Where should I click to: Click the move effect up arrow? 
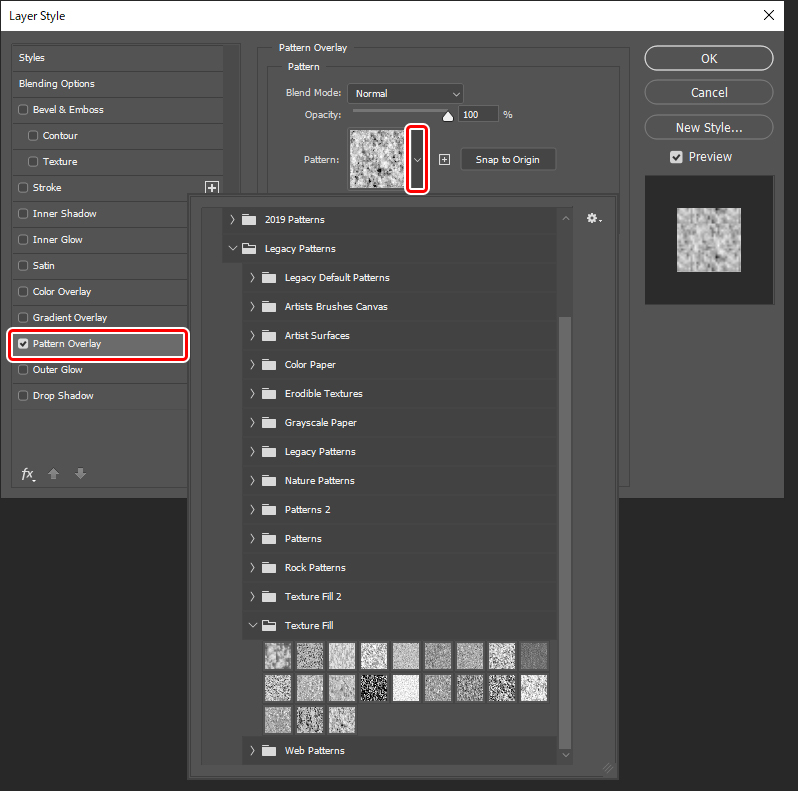tap(54, 473)
